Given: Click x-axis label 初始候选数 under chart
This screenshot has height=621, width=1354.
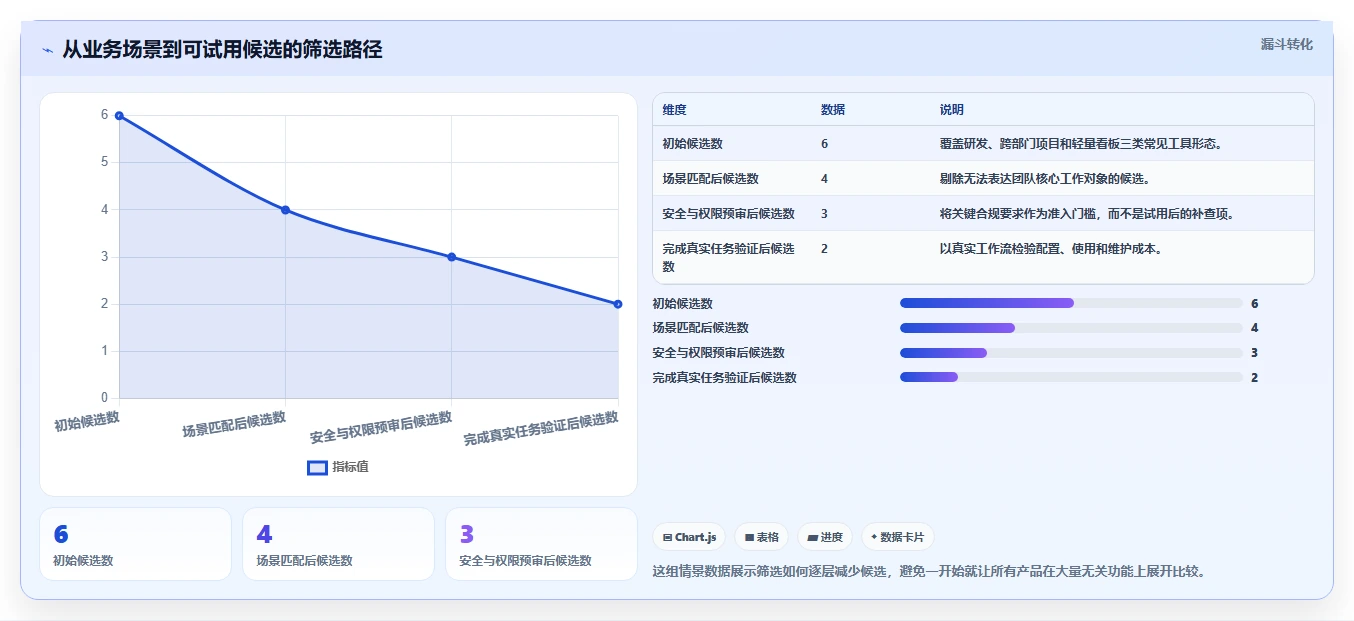Looking at the screenshot, I should coord(87,421).
